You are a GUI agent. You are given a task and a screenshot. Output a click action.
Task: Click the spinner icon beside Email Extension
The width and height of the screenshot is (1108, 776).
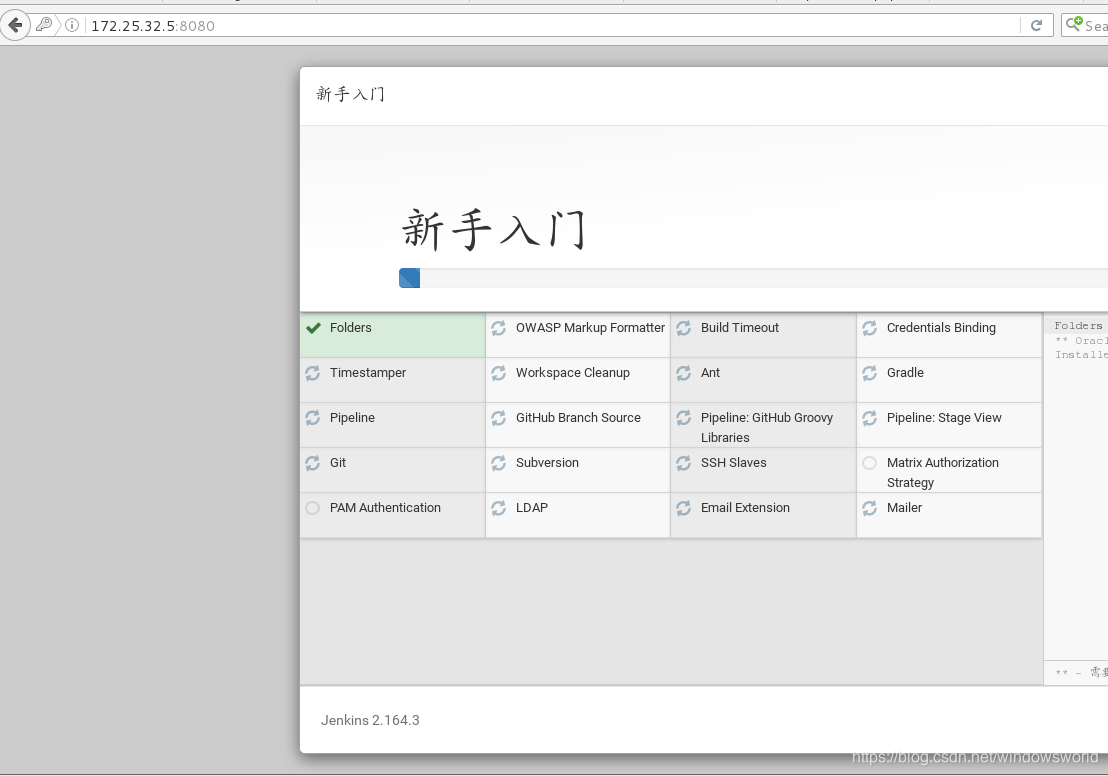coord(683,508)
